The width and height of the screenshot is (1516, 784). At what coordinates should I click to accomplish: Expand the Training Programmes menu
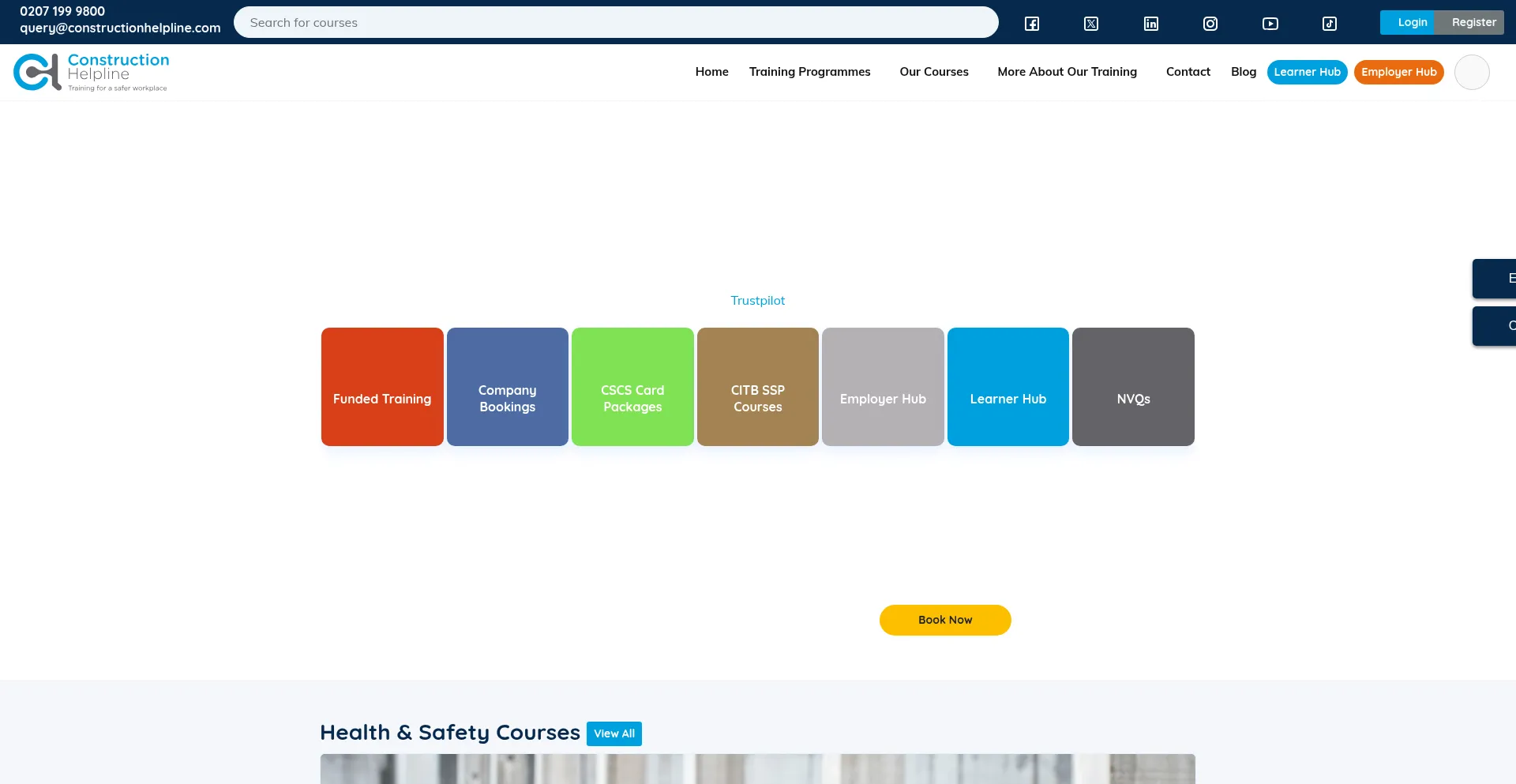809,72
